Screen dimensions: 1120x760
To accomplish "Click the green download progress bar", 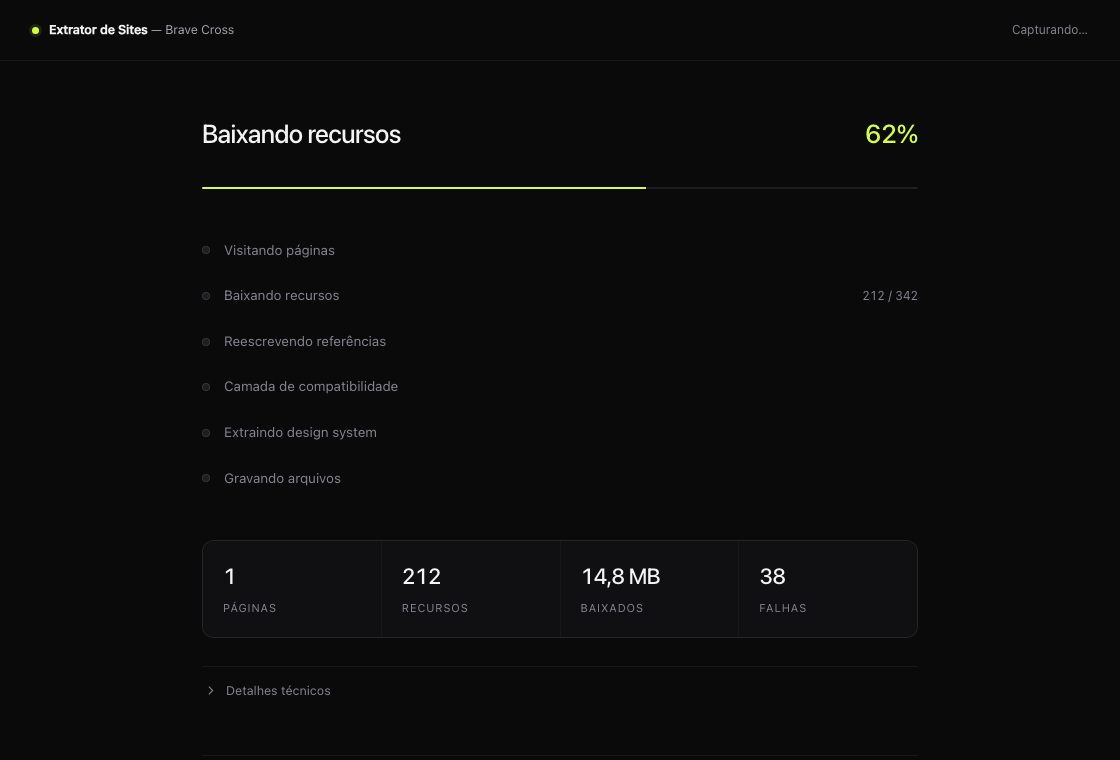I will click(424, 188).
